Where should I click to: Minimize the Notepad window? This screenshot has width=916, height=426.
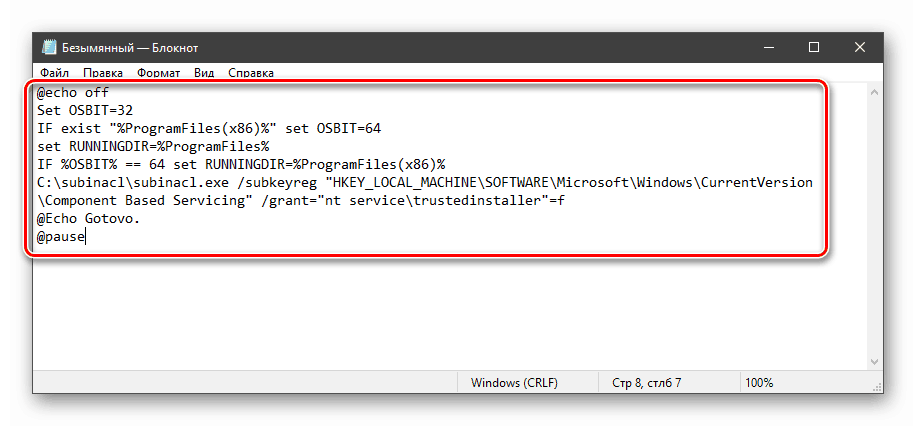[x=767, y=47]
